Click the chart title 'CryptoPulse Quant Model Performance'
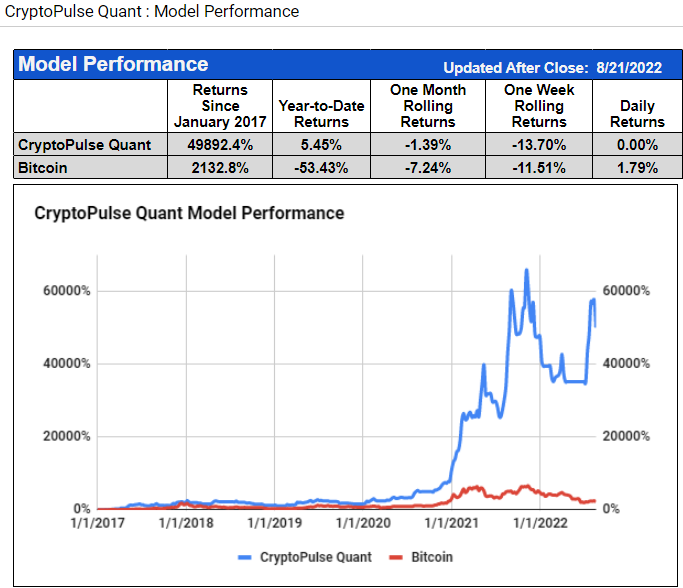The width and height of the screenshot is (683, 588). pos(189,213)
